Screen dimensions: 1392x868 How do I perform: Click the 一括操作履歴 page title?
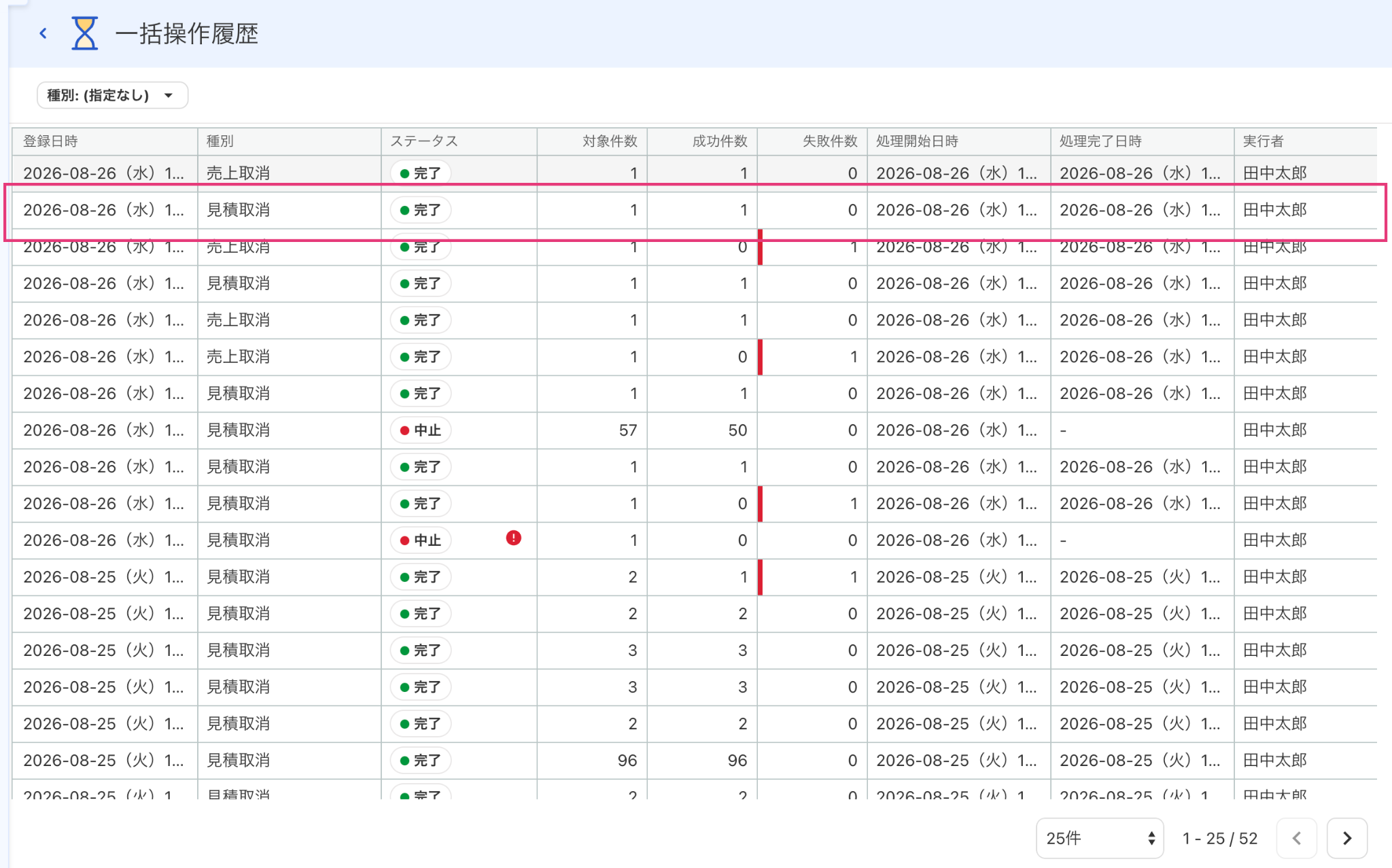point(186,33)
